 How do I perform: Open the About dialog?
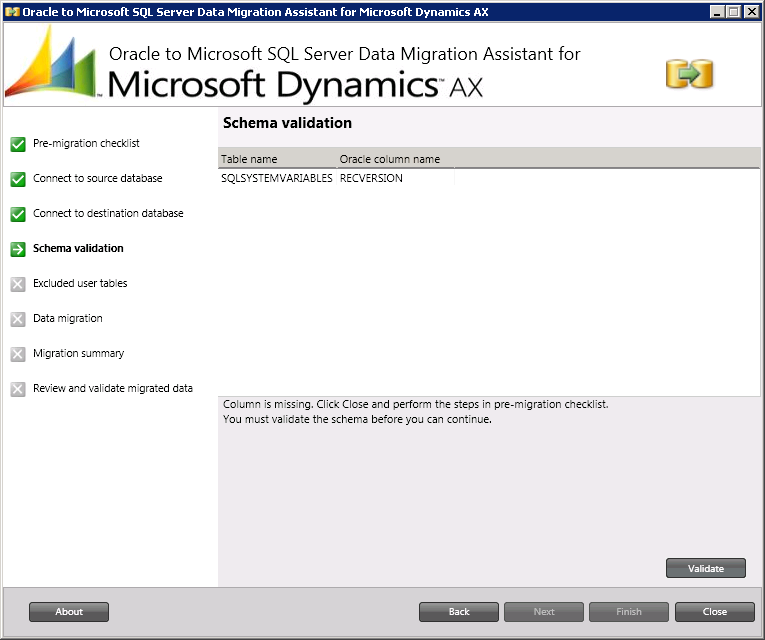(69, 612)
